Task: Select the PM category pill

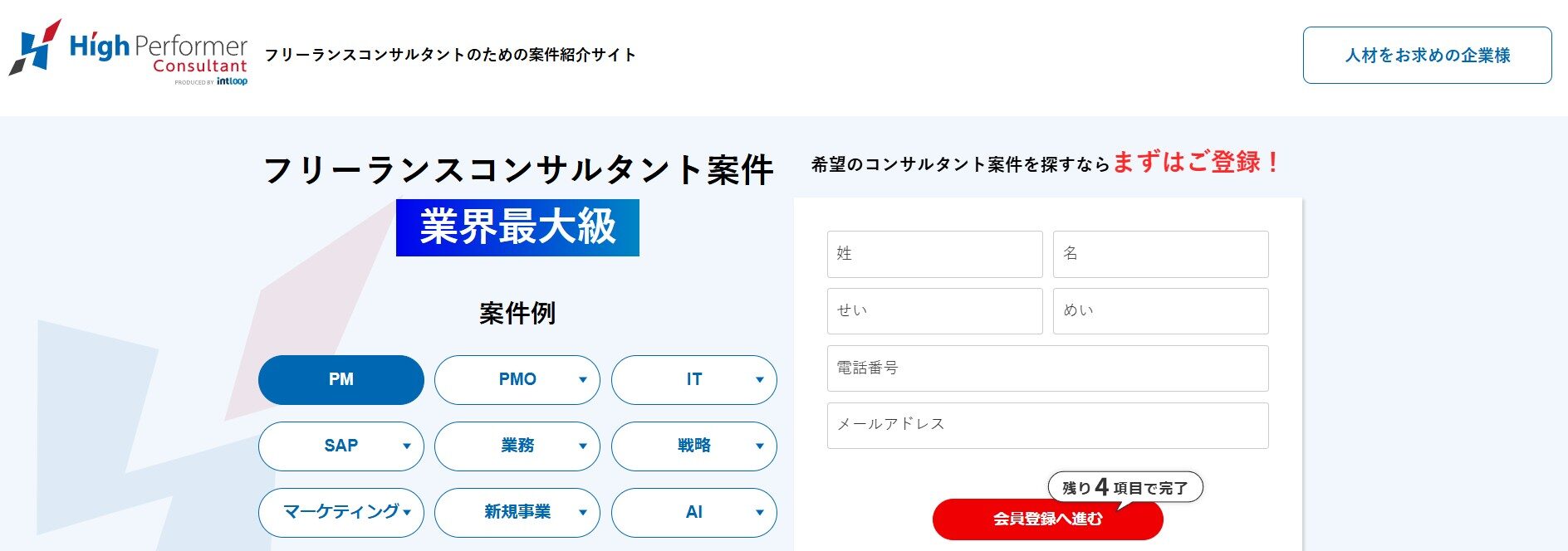Action: (341, 380)
